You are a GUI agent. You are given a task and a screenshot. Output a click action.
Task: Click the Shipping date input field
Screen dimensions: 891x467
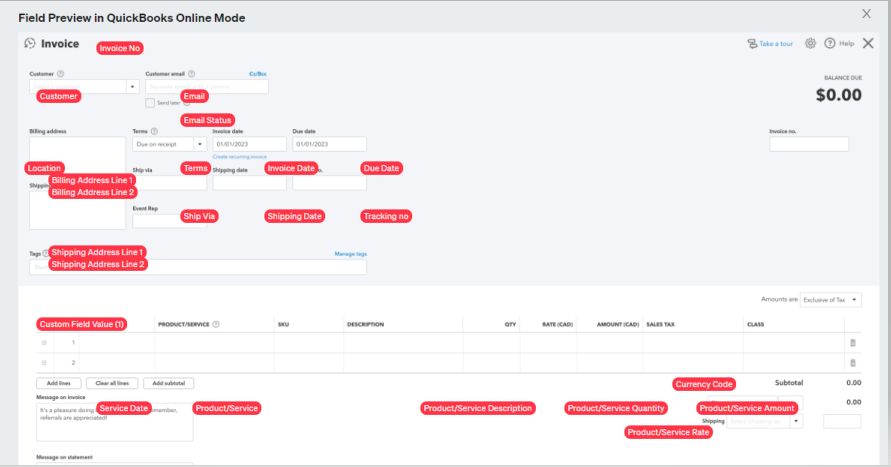pyautogui.click(x=249, y=183)
